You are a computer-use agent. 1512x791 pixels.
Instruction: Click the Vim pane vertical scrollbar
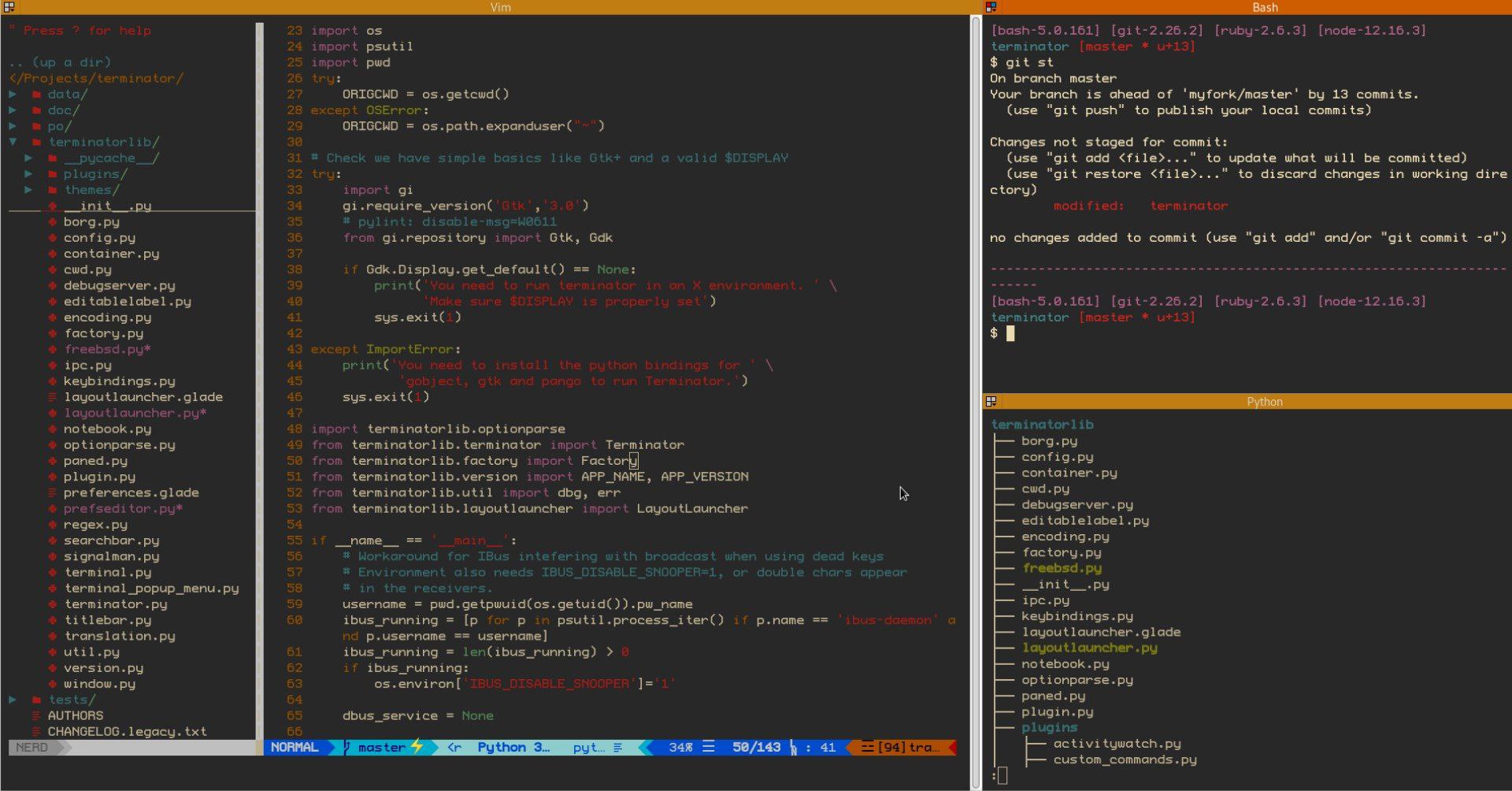(x=976, y=402)
